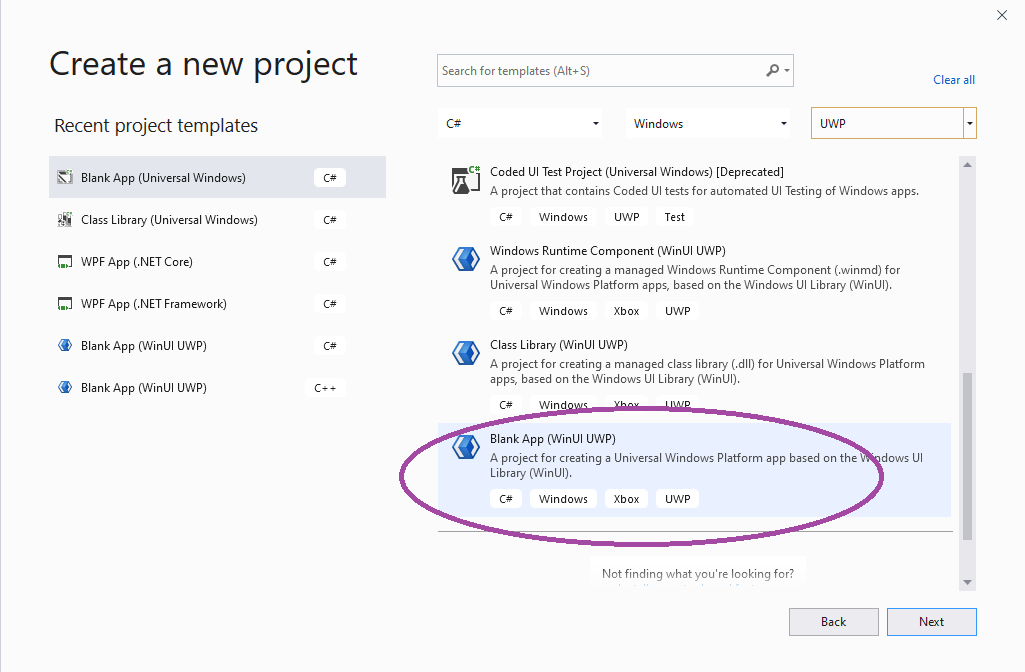
Task: Click the Coded UI Test Project flask icon
Action: [465, 180]
